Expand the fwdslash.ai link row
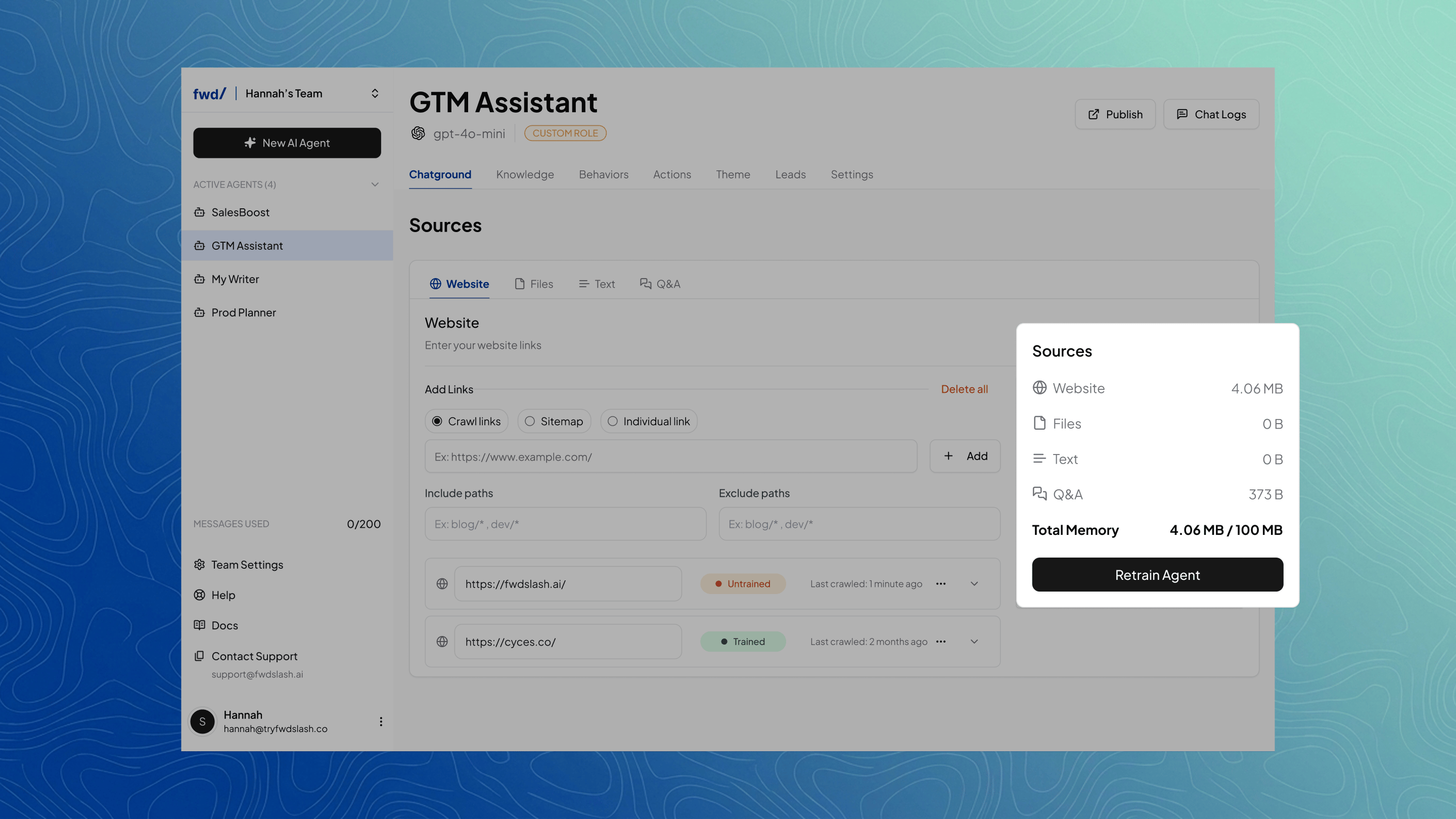 point(974,584)
